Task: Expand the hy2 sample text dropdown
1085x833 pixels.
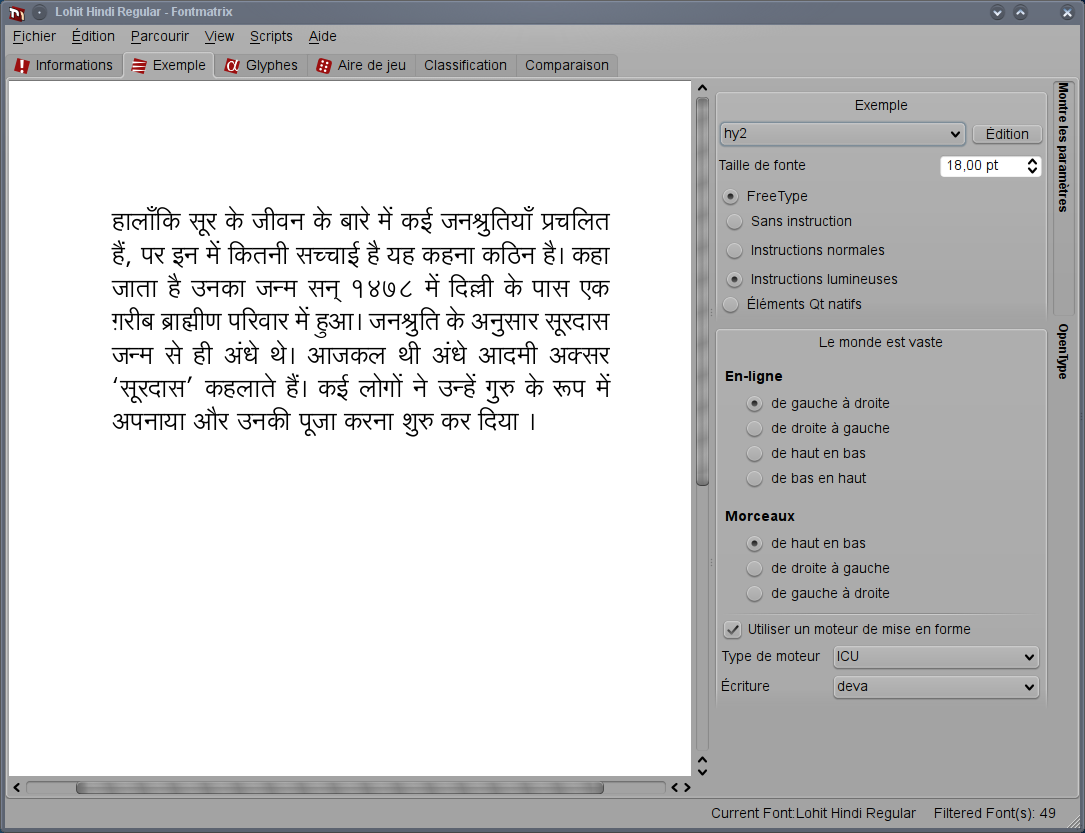Action: click(x=842, y=134)
